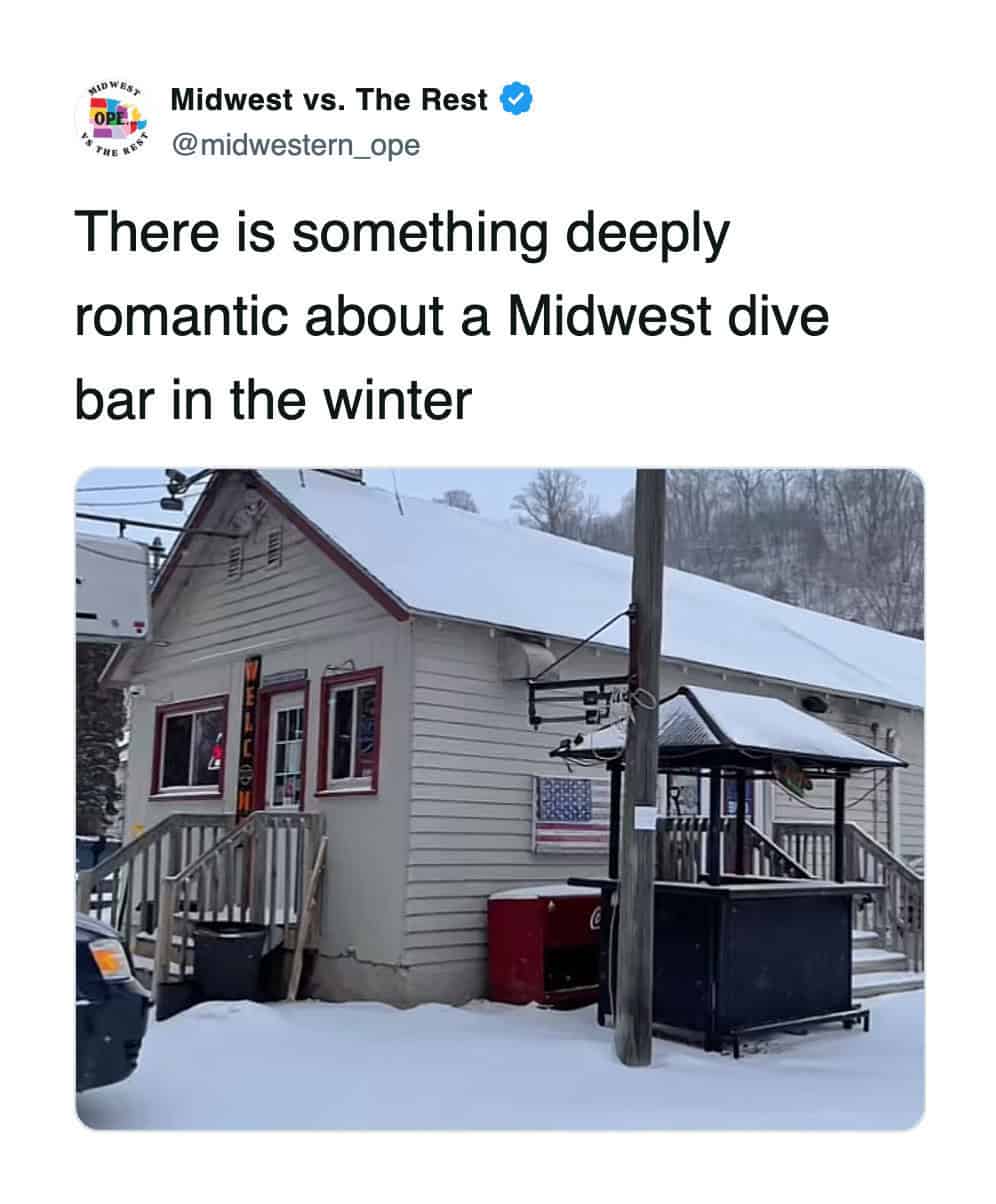Open the Midwest vs. The Rest display name
996x1204 pixels.
click(329, 99)
